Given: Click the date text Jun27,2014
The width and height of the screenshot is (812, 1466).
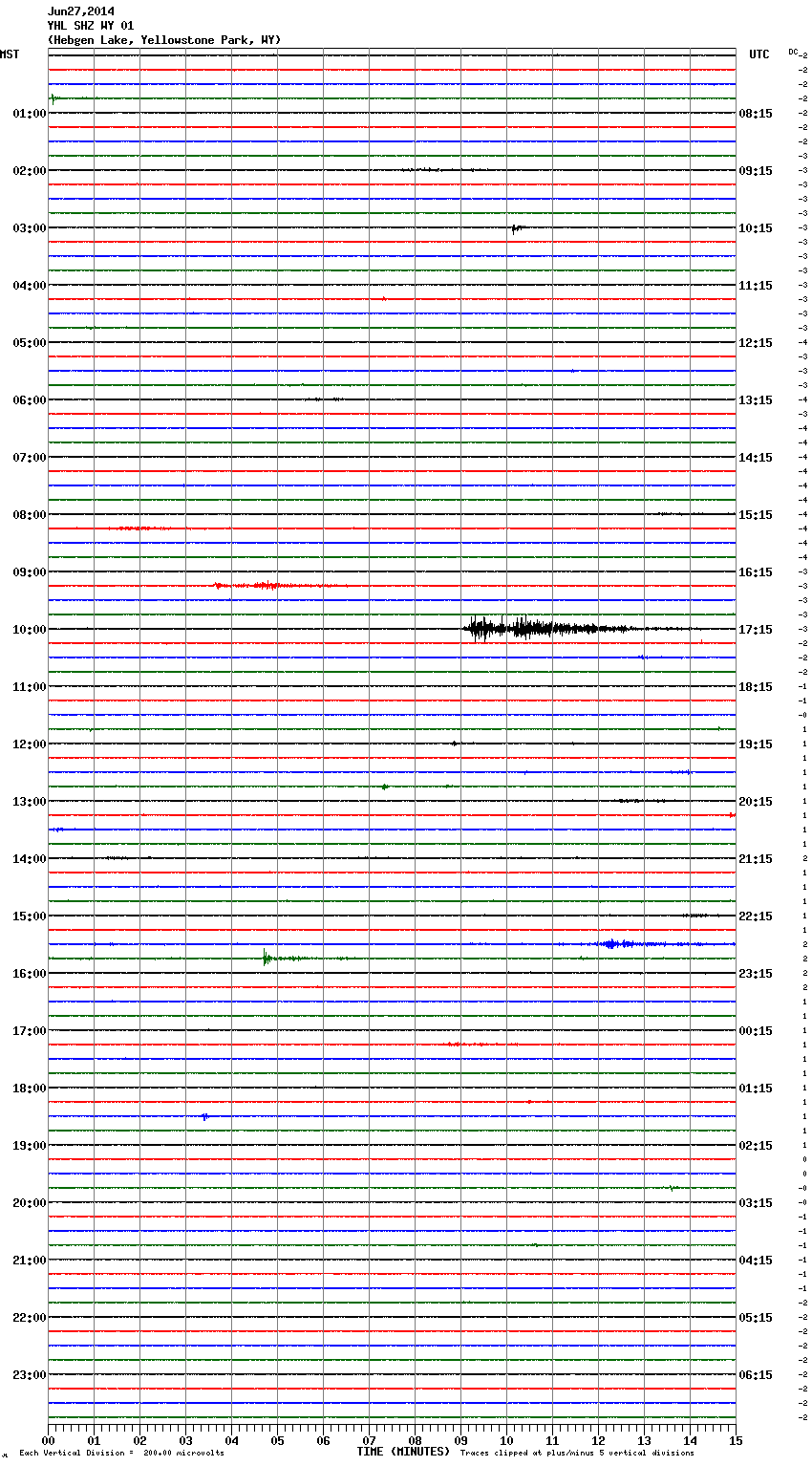Looking at the screenshot, I should pos(80,11).
